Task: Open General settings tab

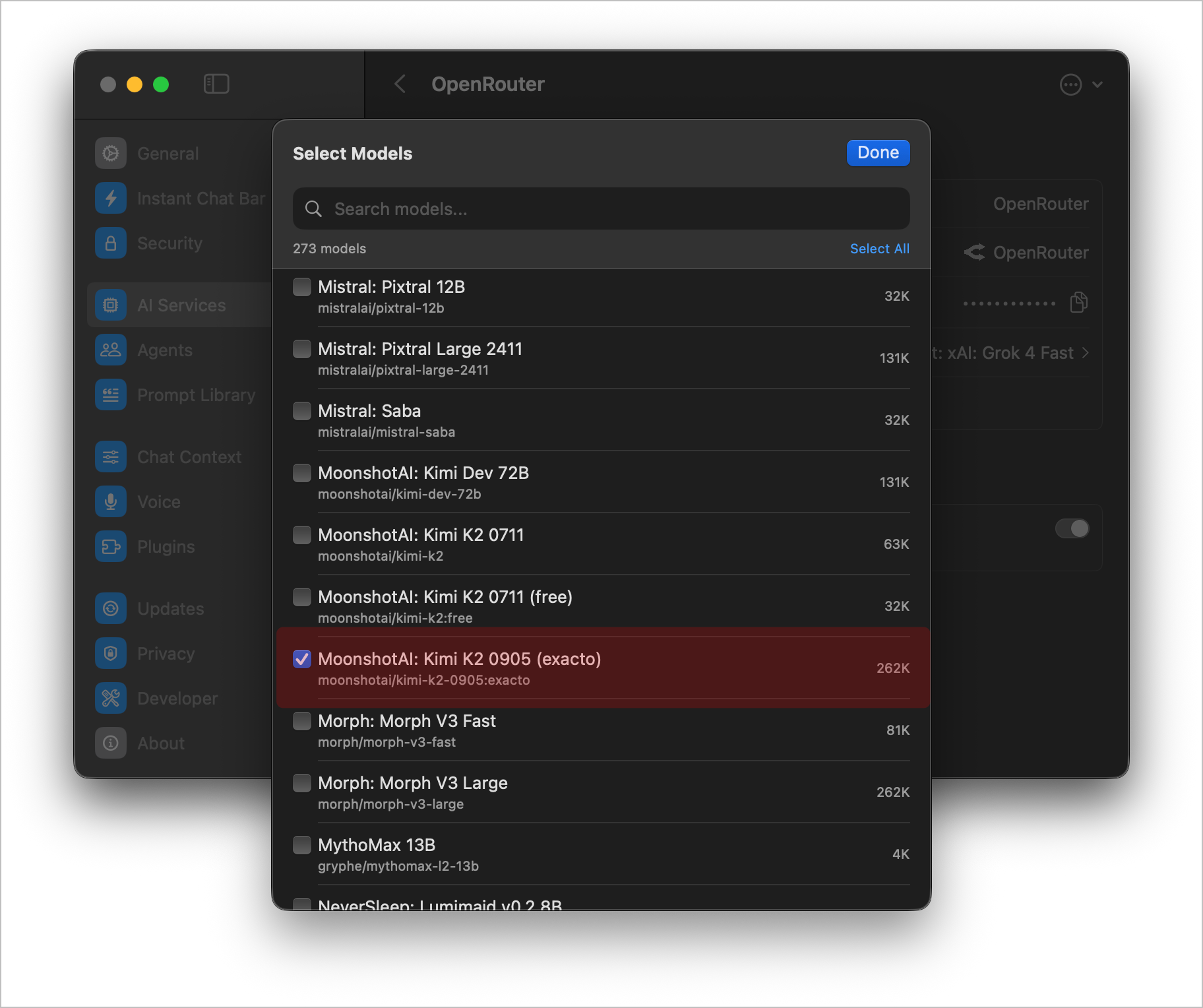Action: coord(168,154)
